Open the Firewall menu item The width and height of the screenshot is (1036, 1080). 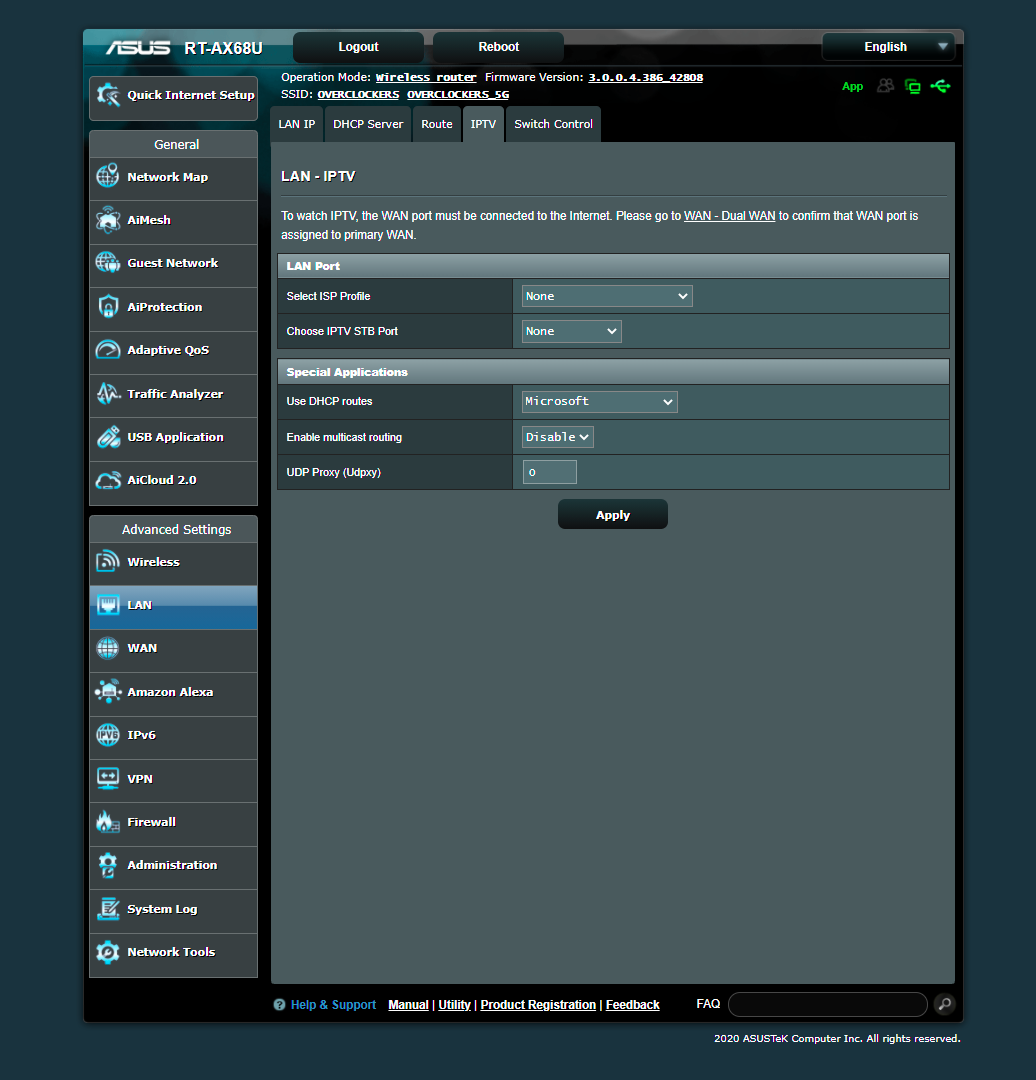[x=174, y=822]
